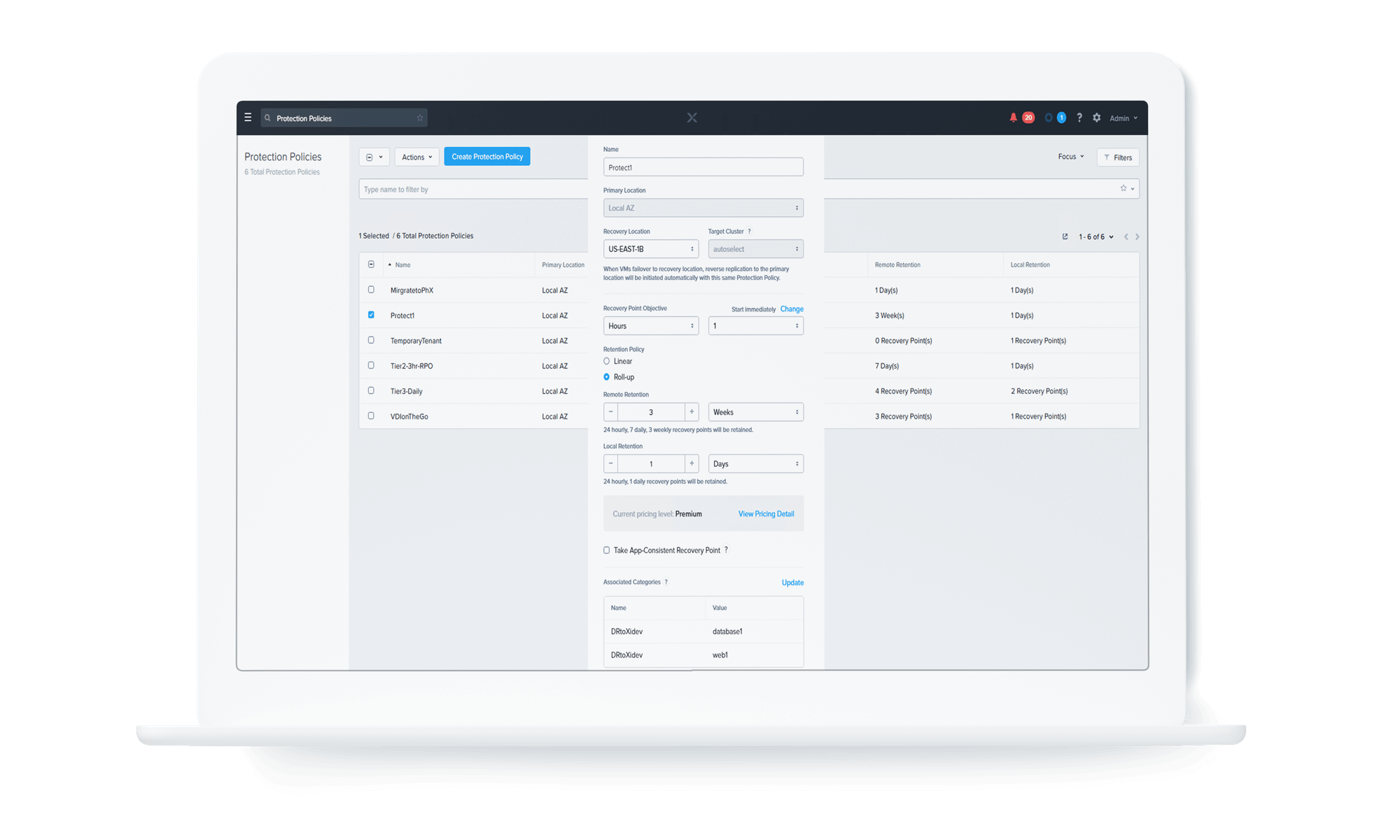
Task: Expand the Recovery Location US-EAST-1B dropdown
Action: (x=650, y=249)
